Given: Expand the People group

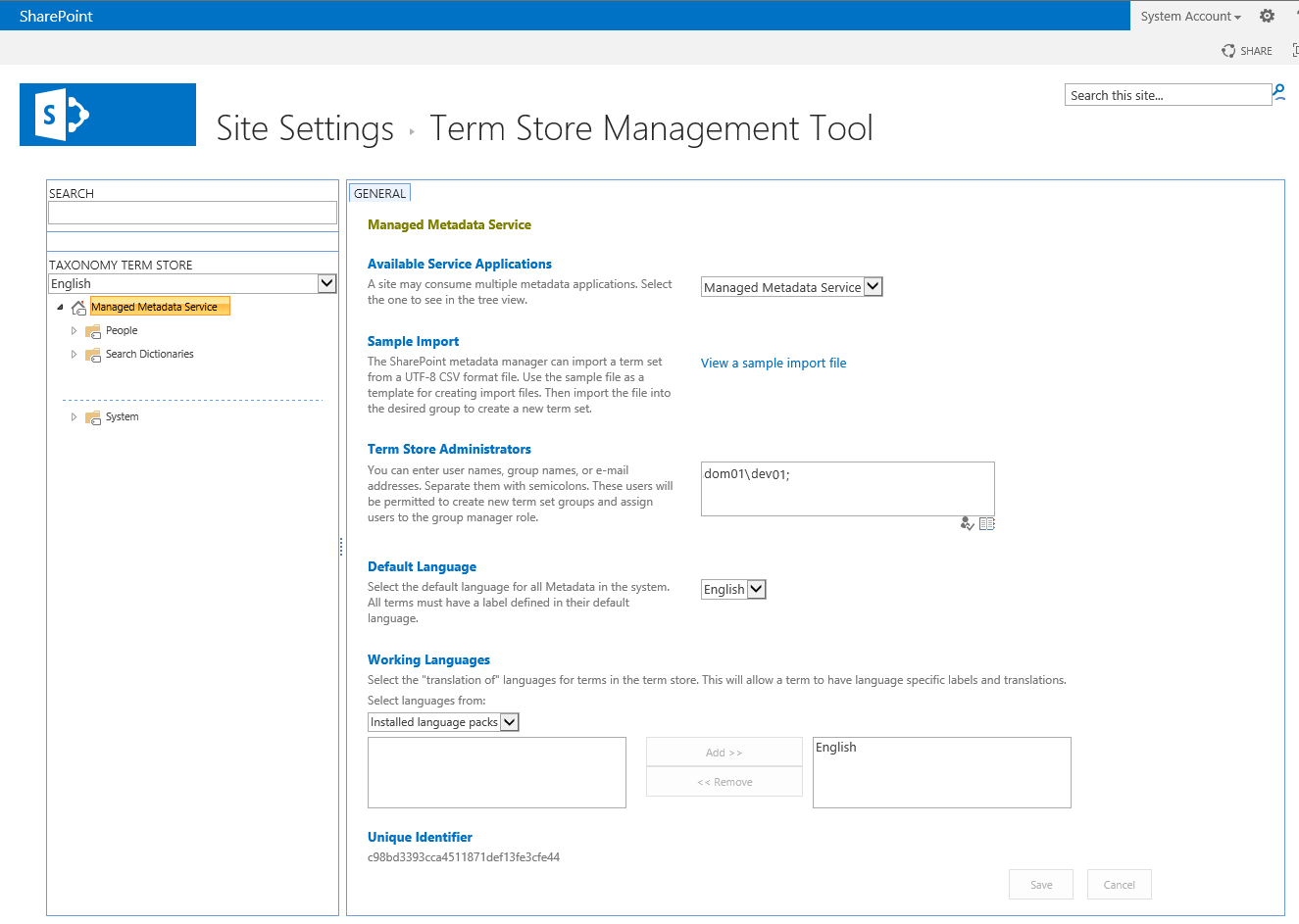Looking at the screenshot, I should coord(74,331).
